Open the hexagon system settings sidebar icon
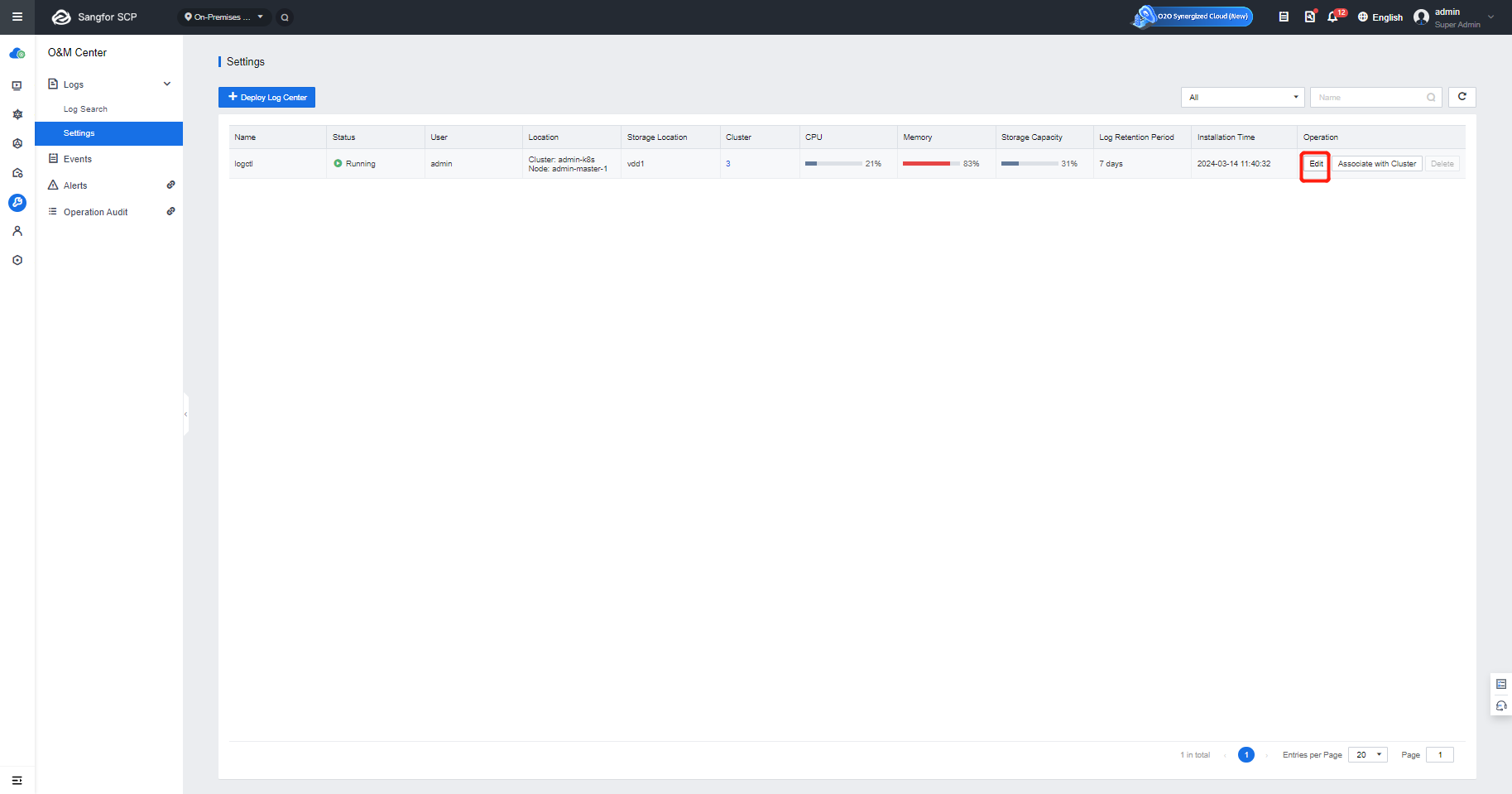The image size is (1512, 794). [x=17, y=260]
